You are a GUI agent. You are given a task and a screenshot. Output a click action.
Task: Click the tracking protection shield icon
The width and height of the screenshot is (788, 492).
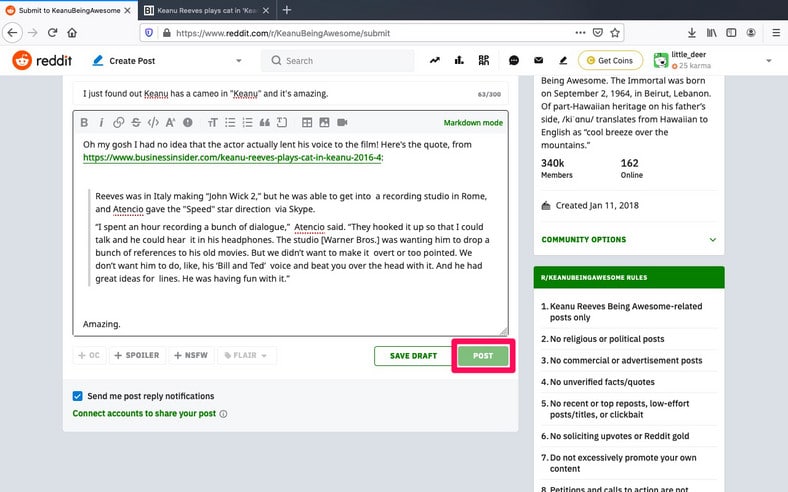click(x=149, y=33)
